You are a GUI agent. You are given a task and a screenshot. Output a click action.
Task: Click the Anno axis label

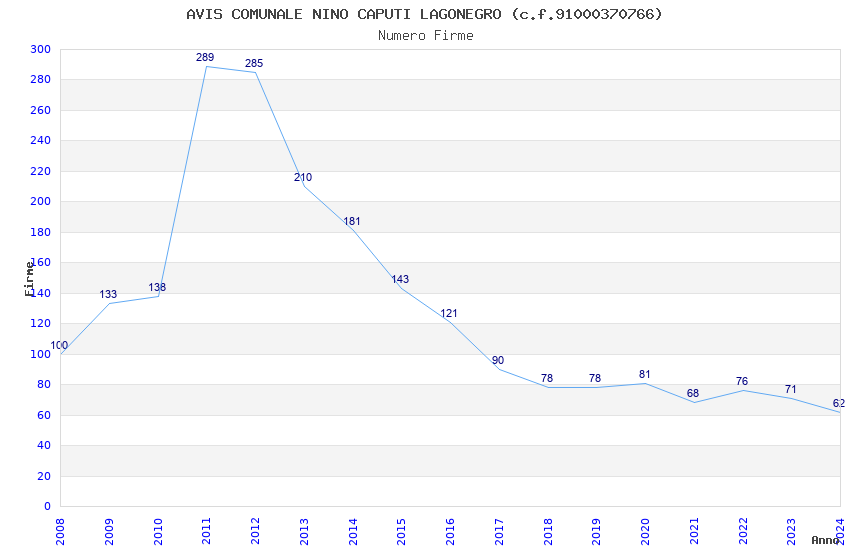(x=825, y=540)
